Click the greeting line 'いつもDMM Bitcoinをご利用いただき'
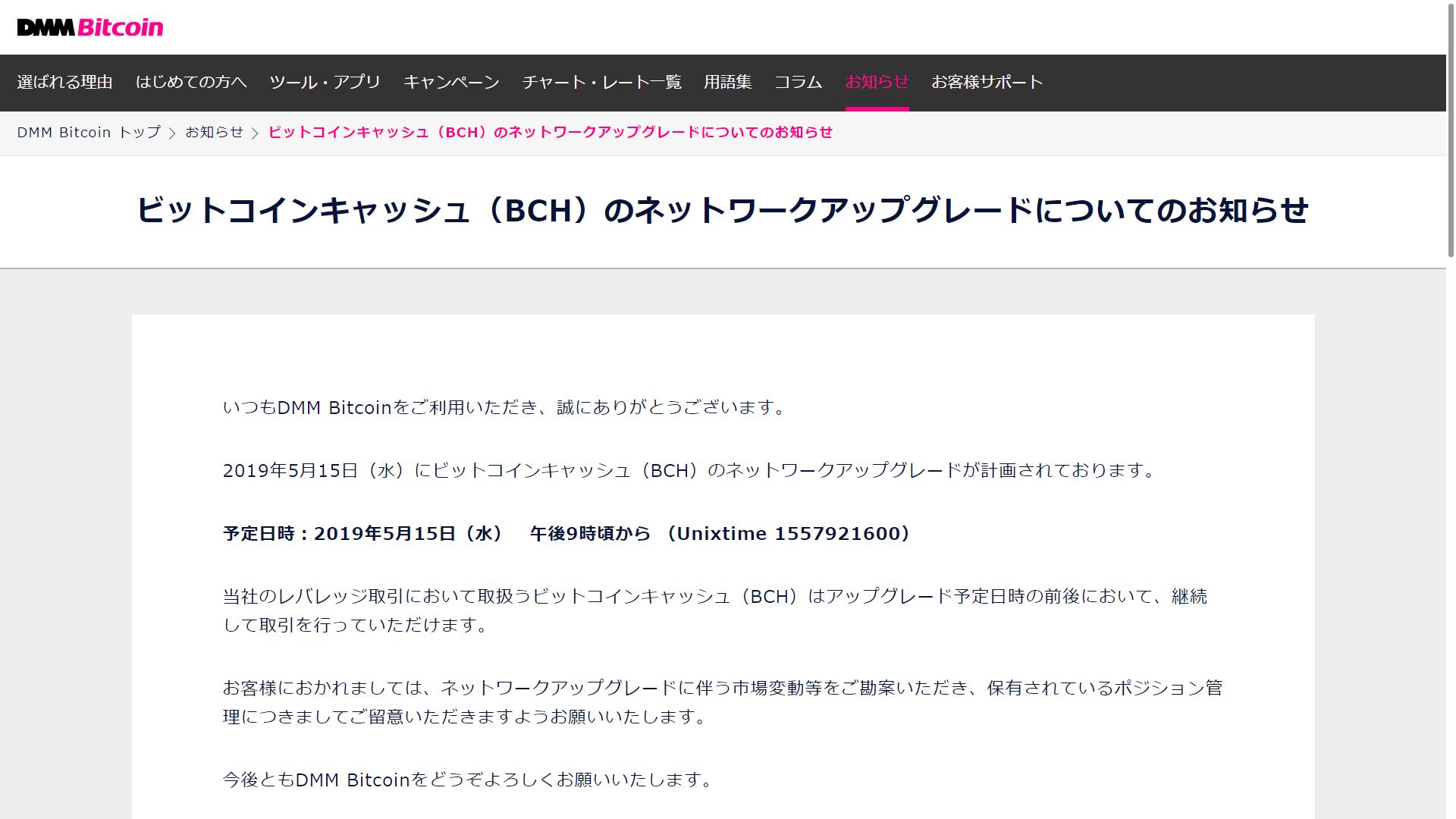Image resolution: width=1456 pixels, height=819 pixels. click(x=381, y=408)
